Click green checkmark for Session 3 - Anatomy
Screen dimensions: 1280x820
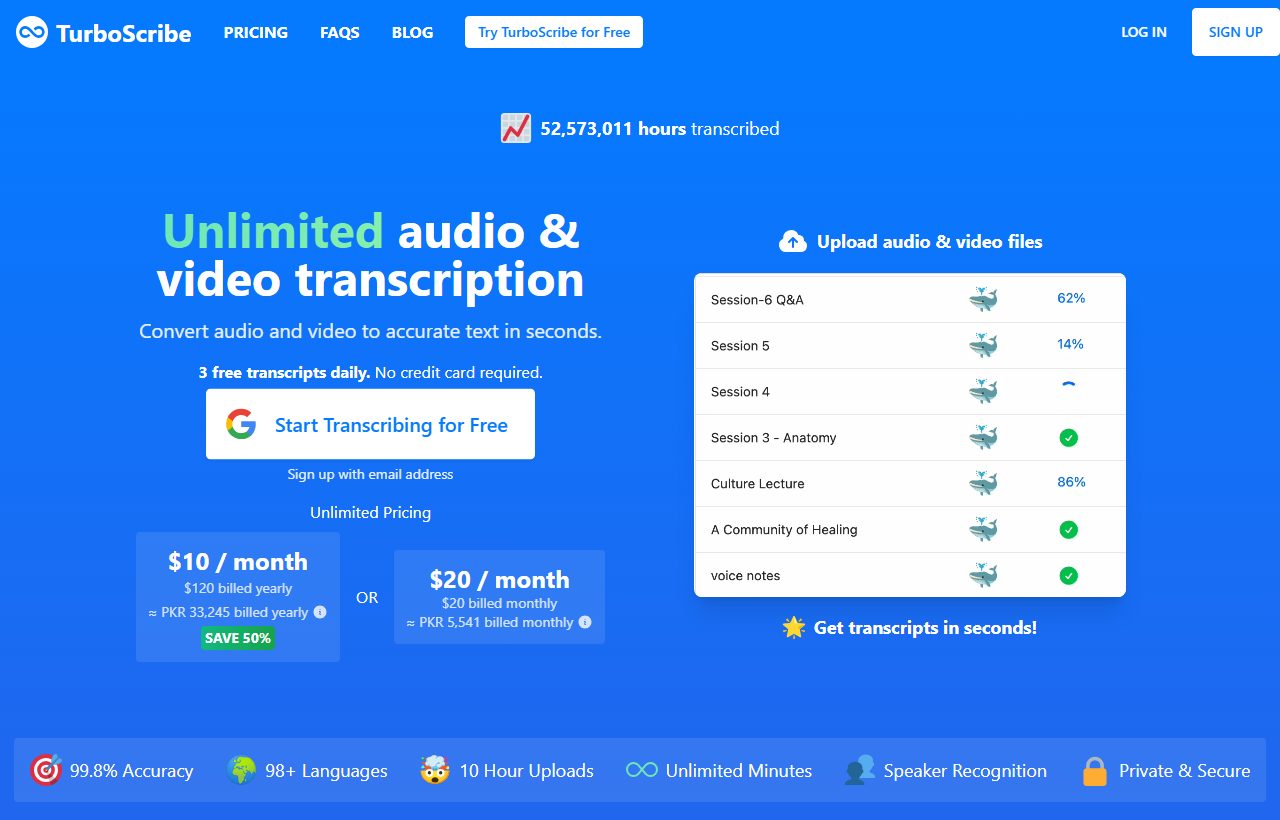click(x=1068, y=437)
